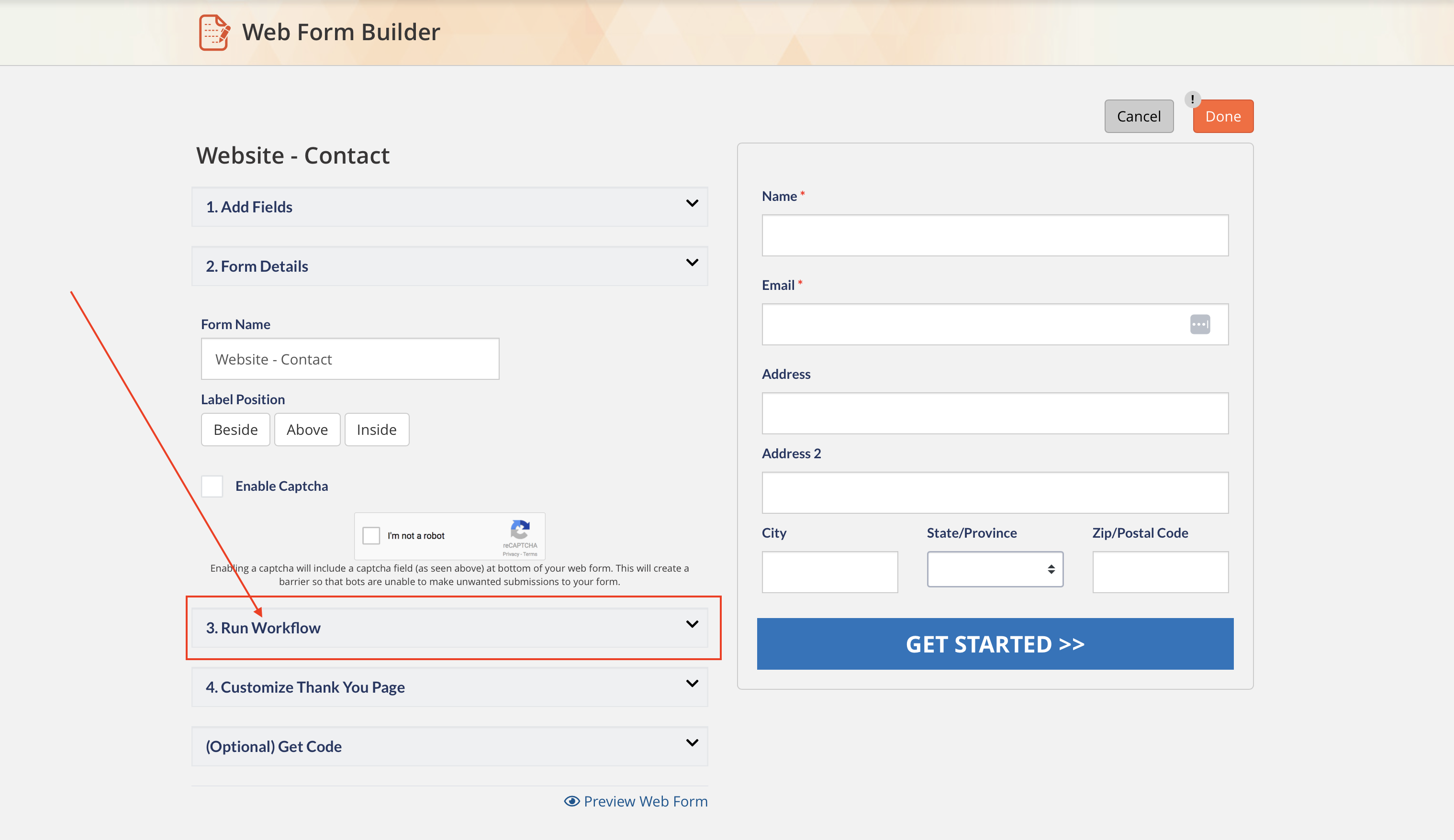Click the Zip/Postal Code input field

(1160, 572)
